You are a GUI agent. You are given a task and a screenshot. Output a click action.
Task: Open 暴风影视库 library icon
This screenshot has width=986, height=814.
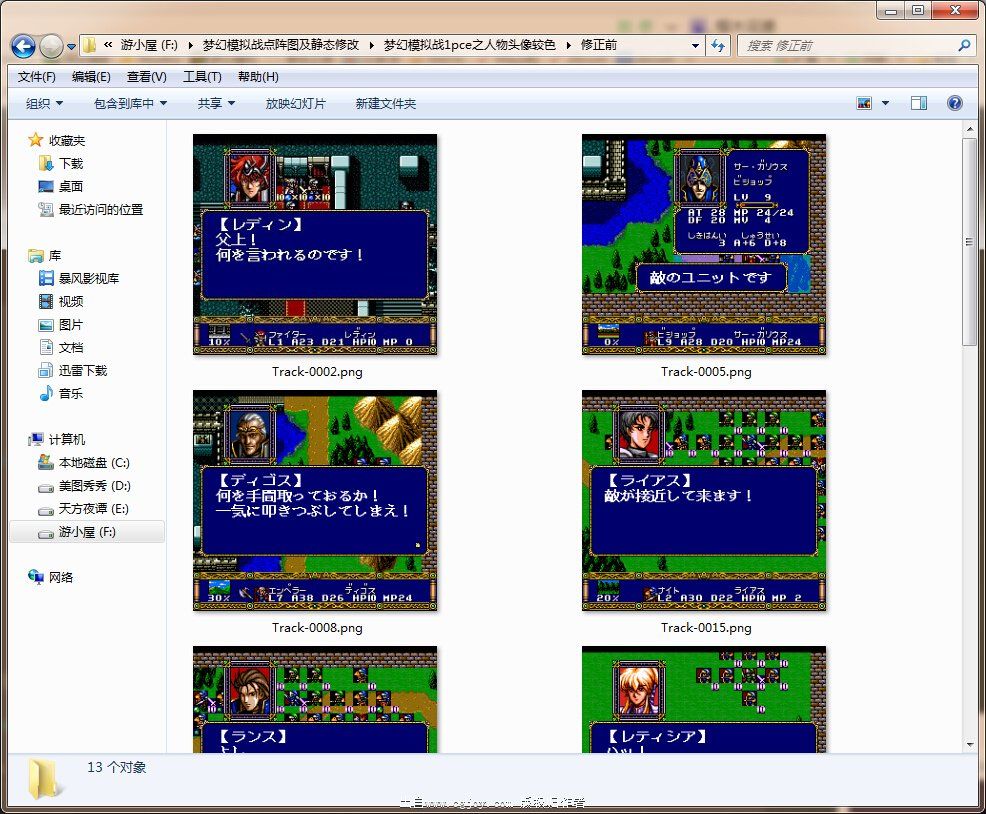tap(45, 278)
